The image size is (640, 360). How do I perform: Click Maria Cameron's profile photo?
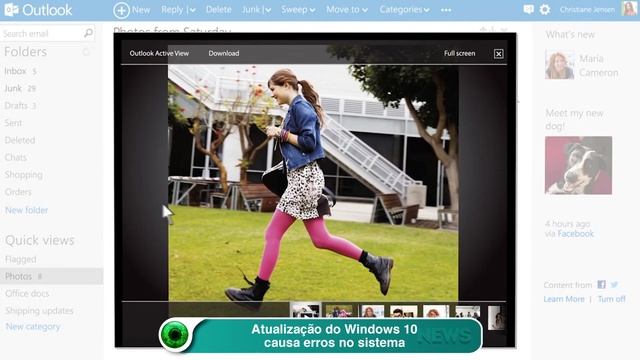(x=560, y=64)
